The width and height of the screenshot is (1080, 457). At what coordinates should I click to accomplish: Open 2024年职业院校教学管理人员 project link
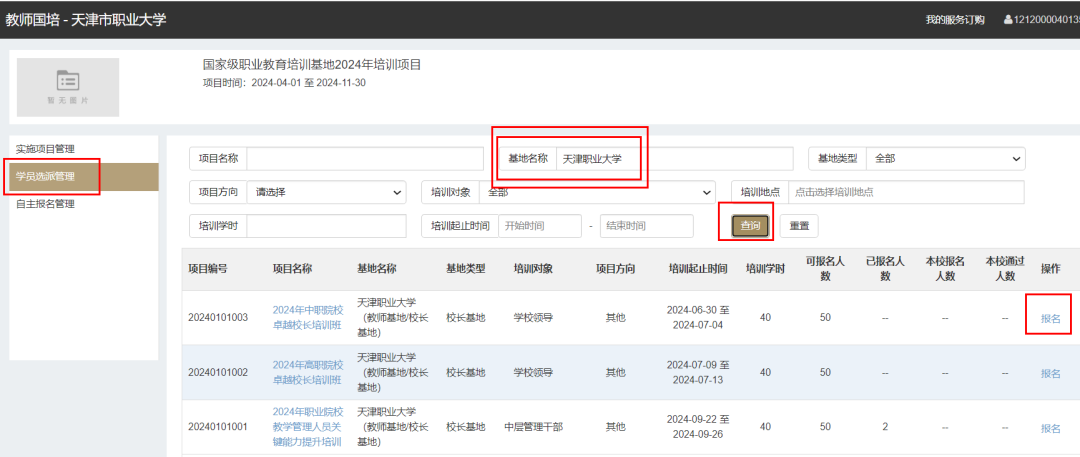click(308, 426)
